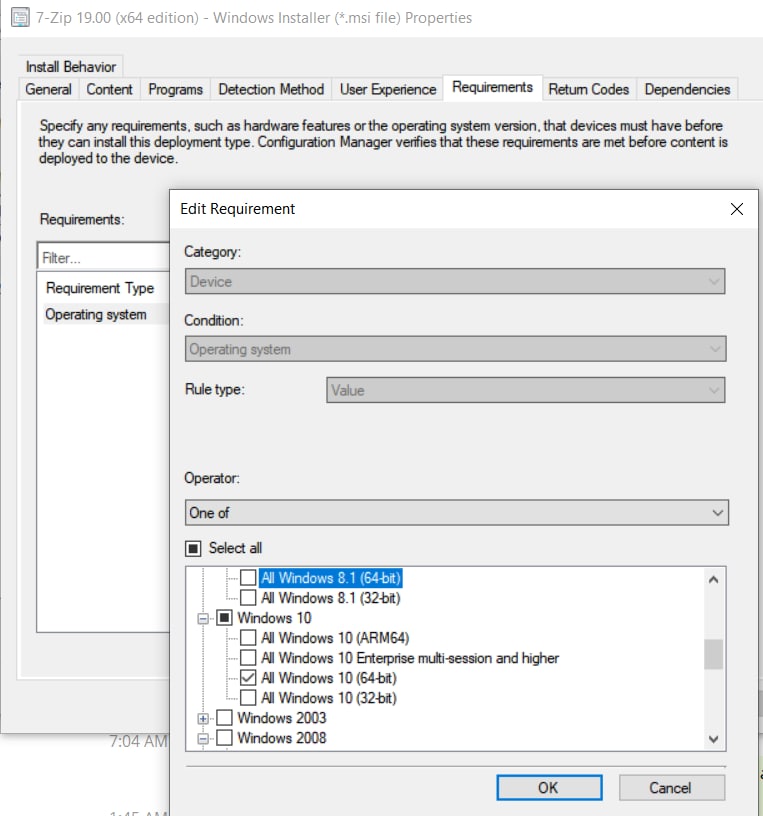Check the Windows 2008 checkbox
Viewport: 763px width, 816px height.
pos(224,737)
